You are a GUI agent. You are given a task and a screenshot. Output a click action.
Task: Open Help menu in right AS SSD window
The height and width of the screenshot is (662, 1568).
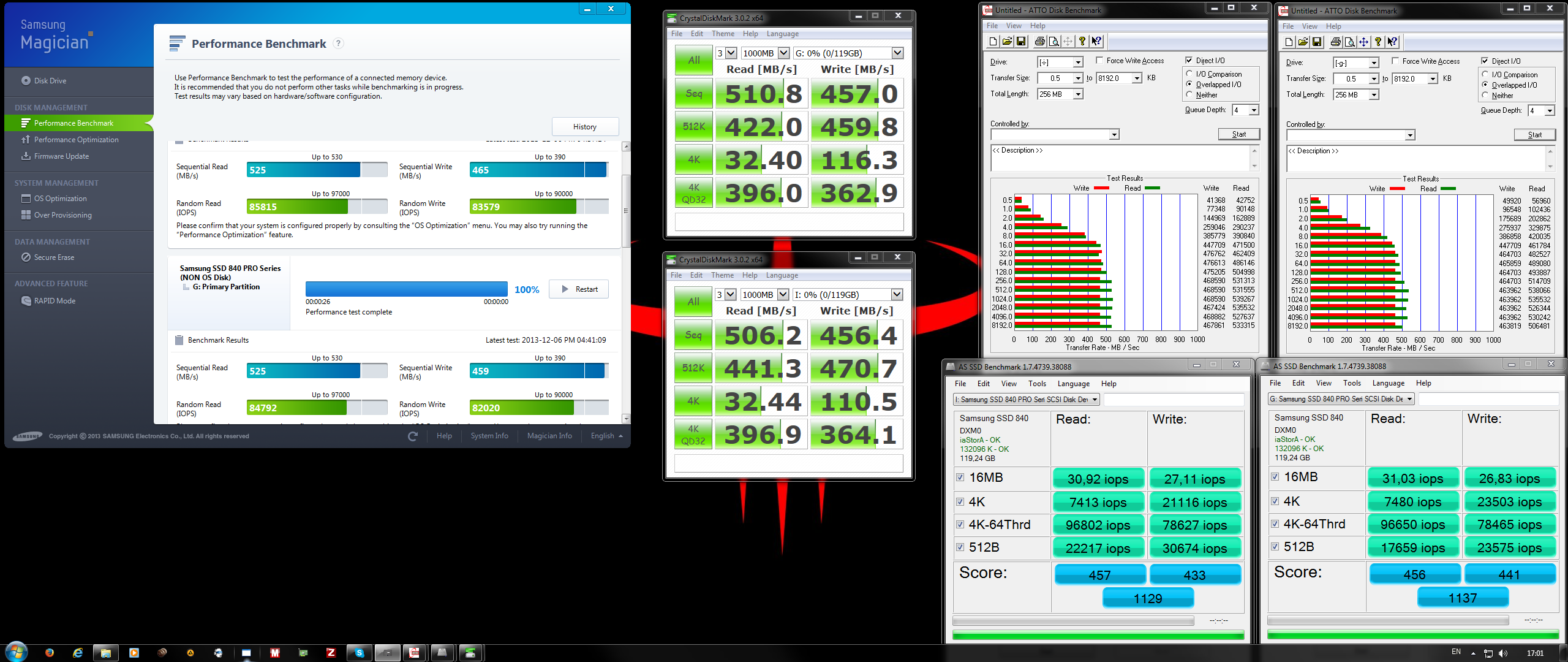tap(1423, 383)
